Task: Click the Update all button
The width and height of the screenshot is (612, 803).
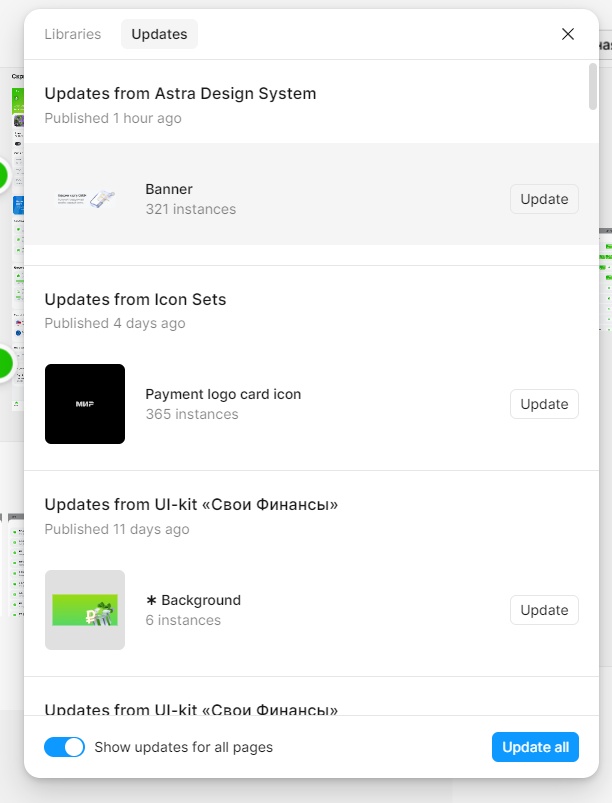Action: coord(535,747)
